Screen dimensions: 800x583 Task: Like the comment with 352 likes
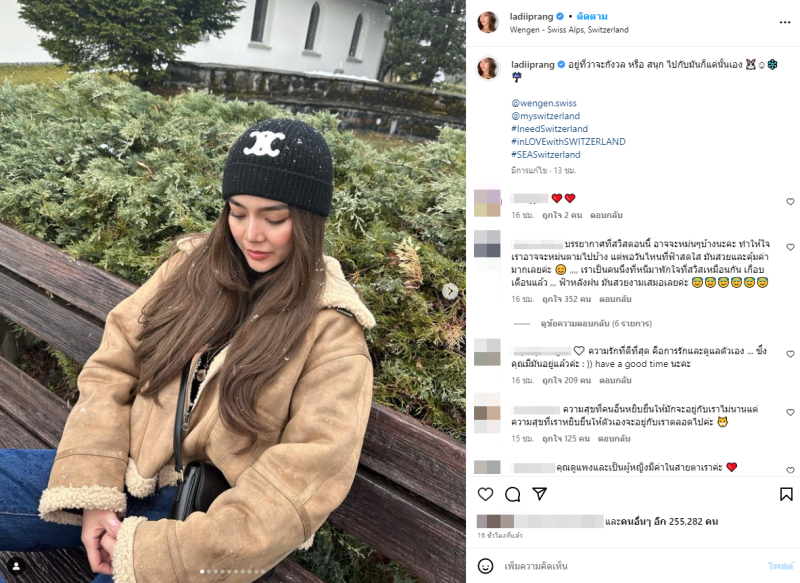click(x=790, y=247)
